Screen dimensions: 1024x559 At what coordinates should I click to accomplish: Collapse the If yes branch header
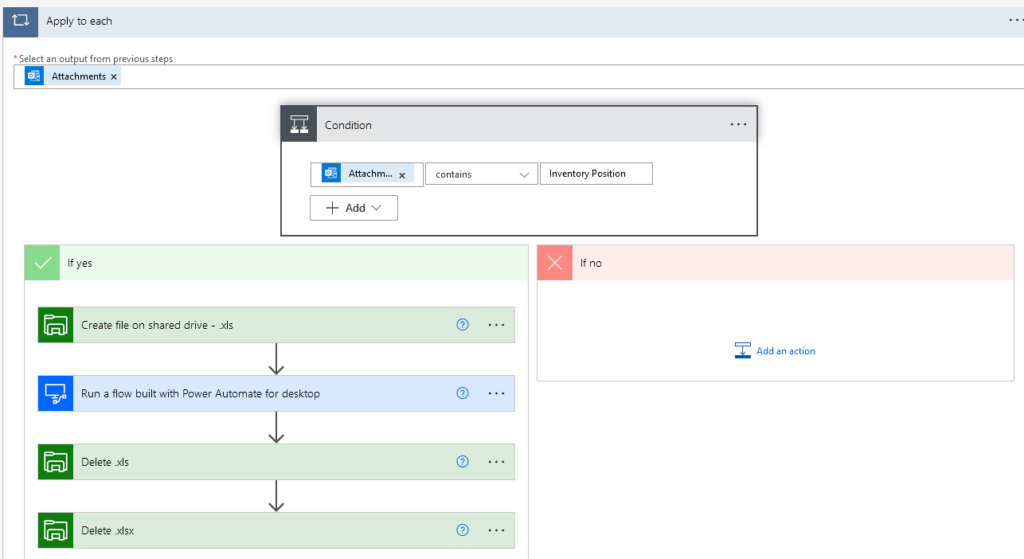tap(276, 263)
